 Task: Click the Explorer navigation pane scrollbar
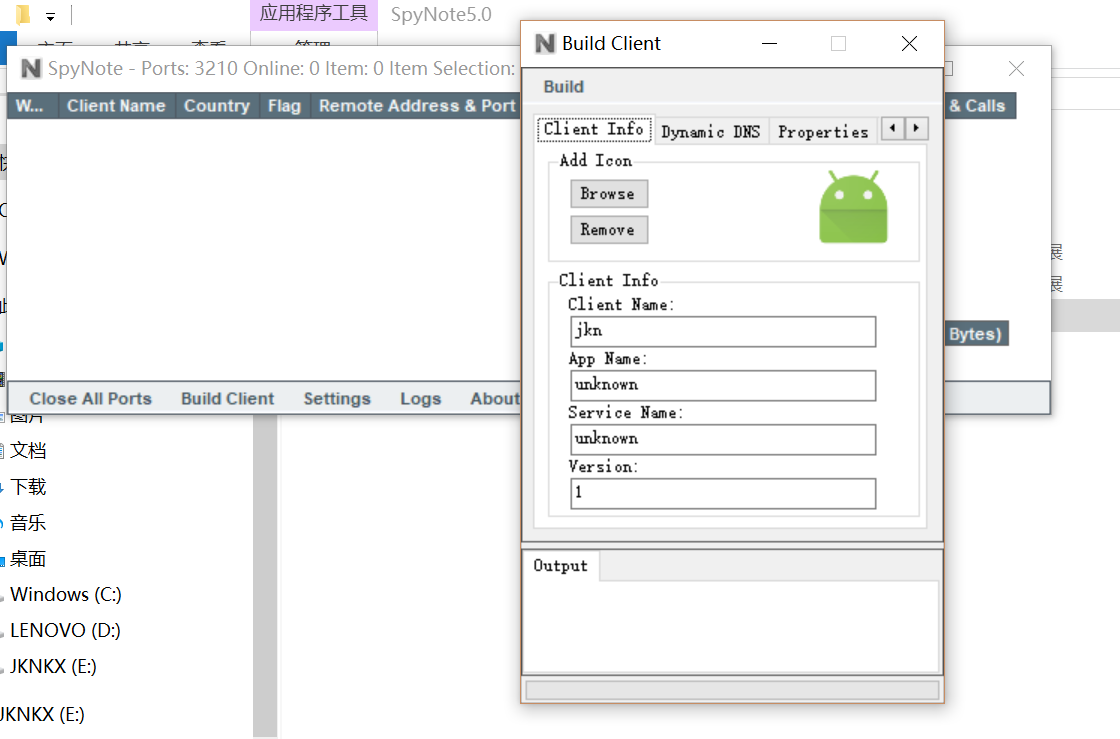(265, 575)
